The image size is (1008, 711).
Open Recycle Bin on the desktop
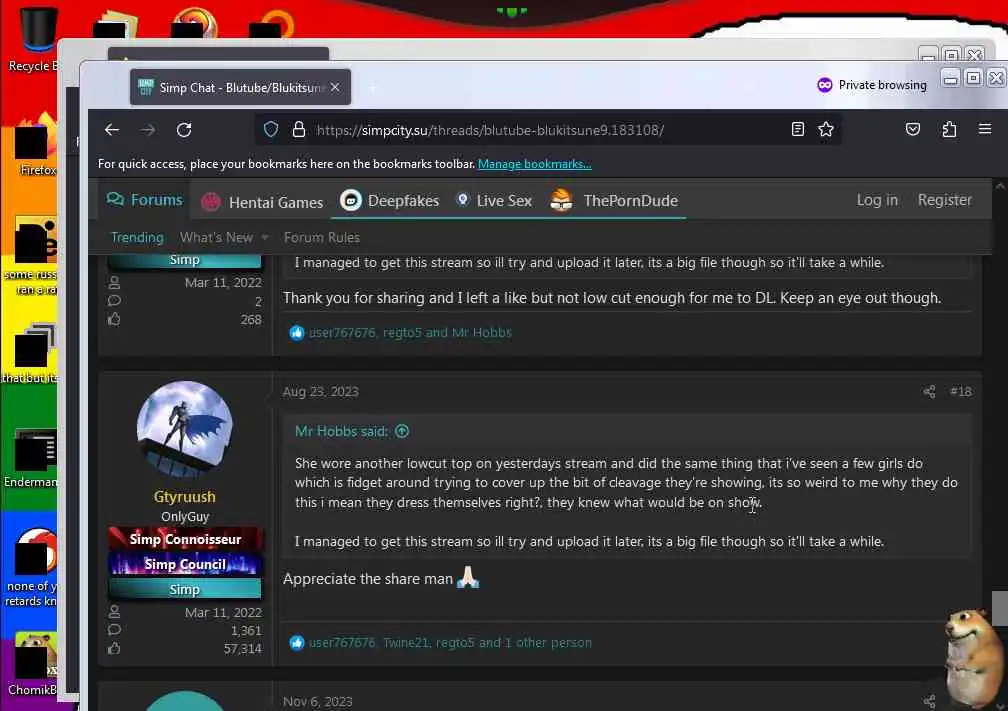35,39
